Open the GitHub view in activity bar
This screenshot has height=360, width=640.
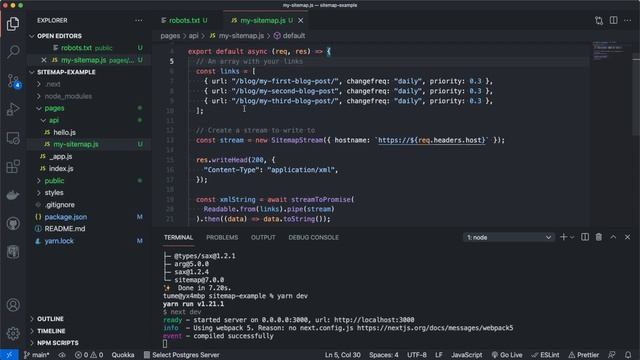13,224
